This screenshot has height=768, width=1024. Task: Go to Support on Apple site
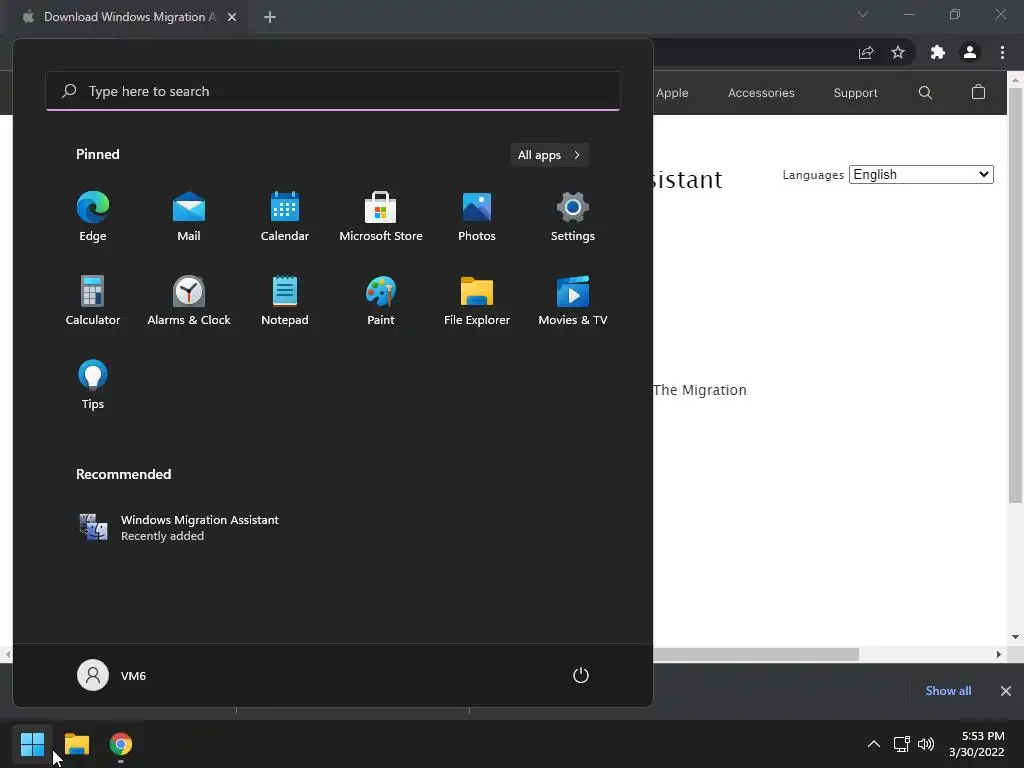(x=856, y=93)
